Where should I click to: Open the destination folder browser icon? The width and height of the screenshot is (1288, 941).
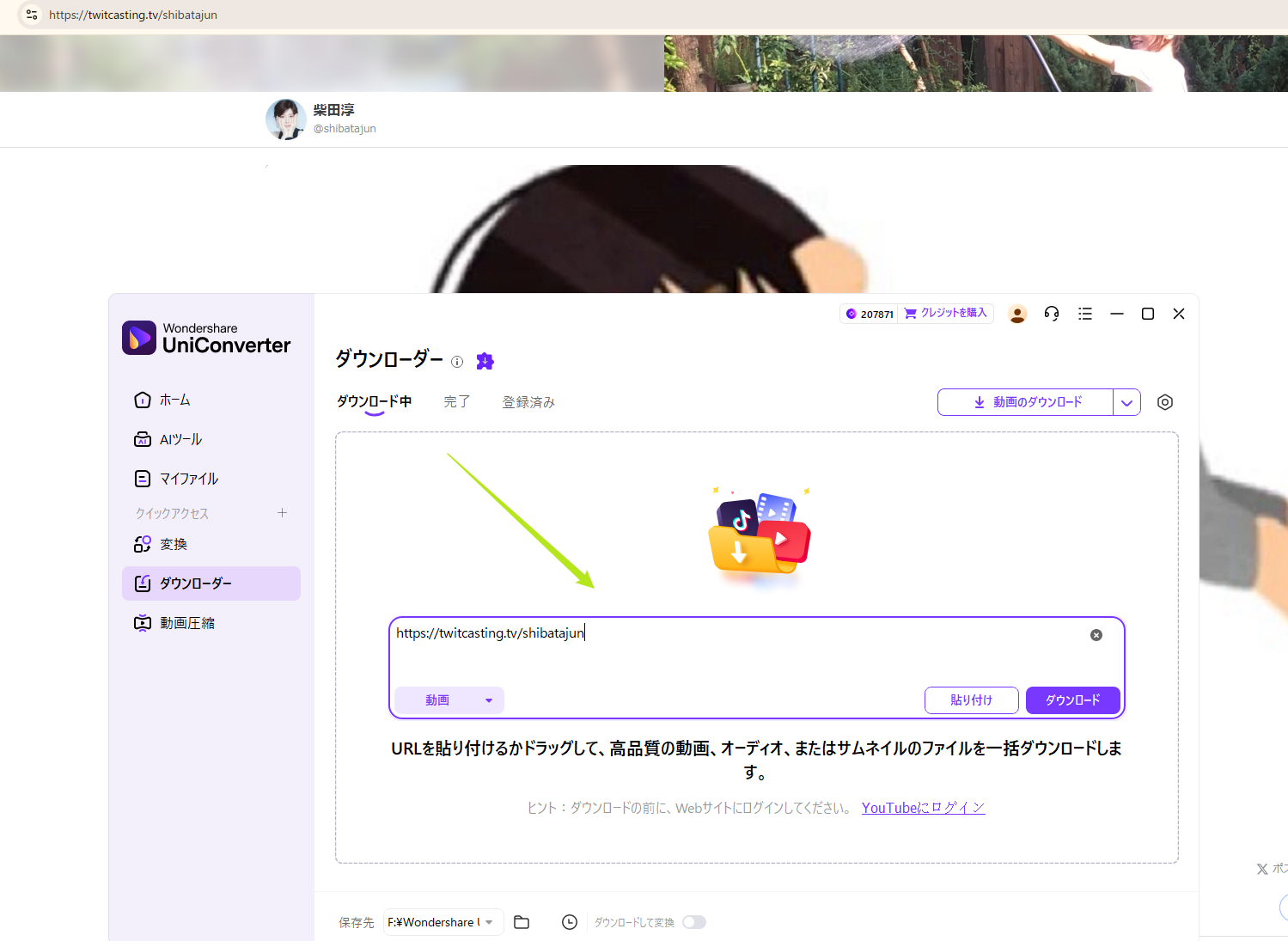521,921
